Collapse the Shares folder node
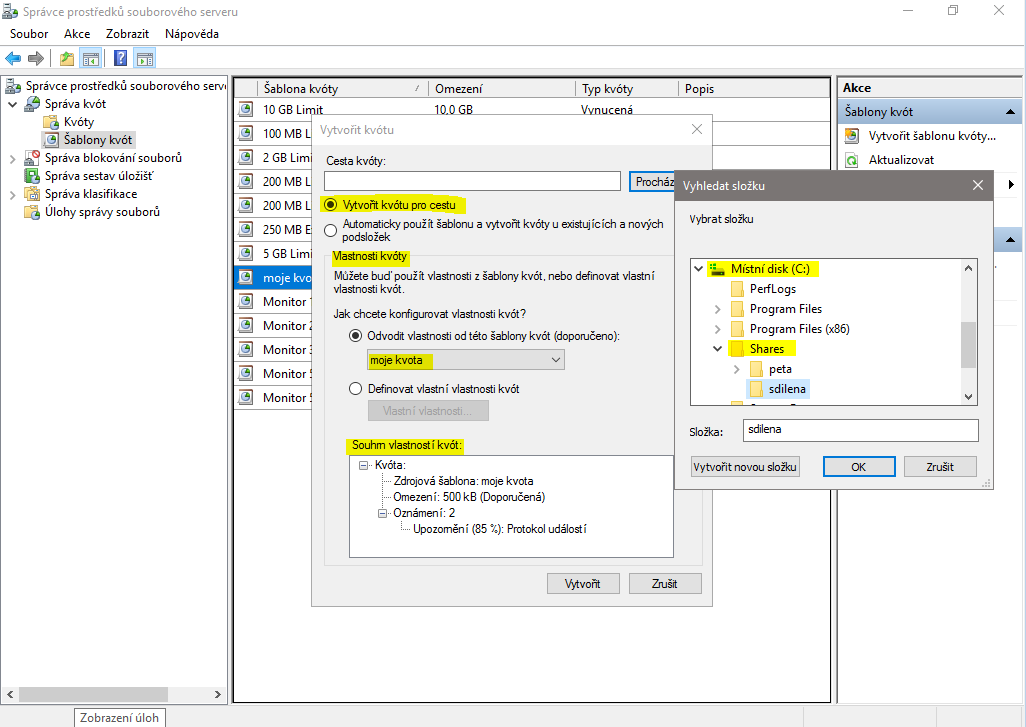Image resolution: width=1026 pixels, height=727 pixels. [717, 349]
